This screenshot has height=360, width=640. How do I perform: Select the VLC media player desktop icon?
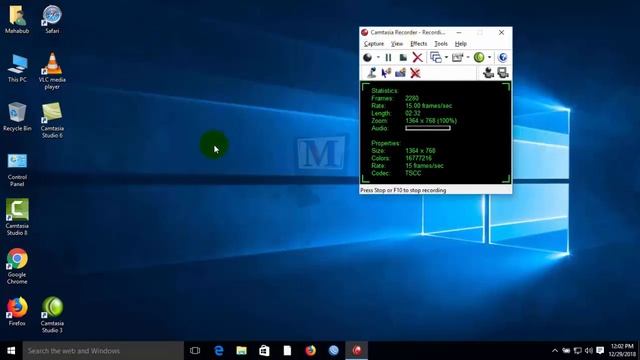52,71
